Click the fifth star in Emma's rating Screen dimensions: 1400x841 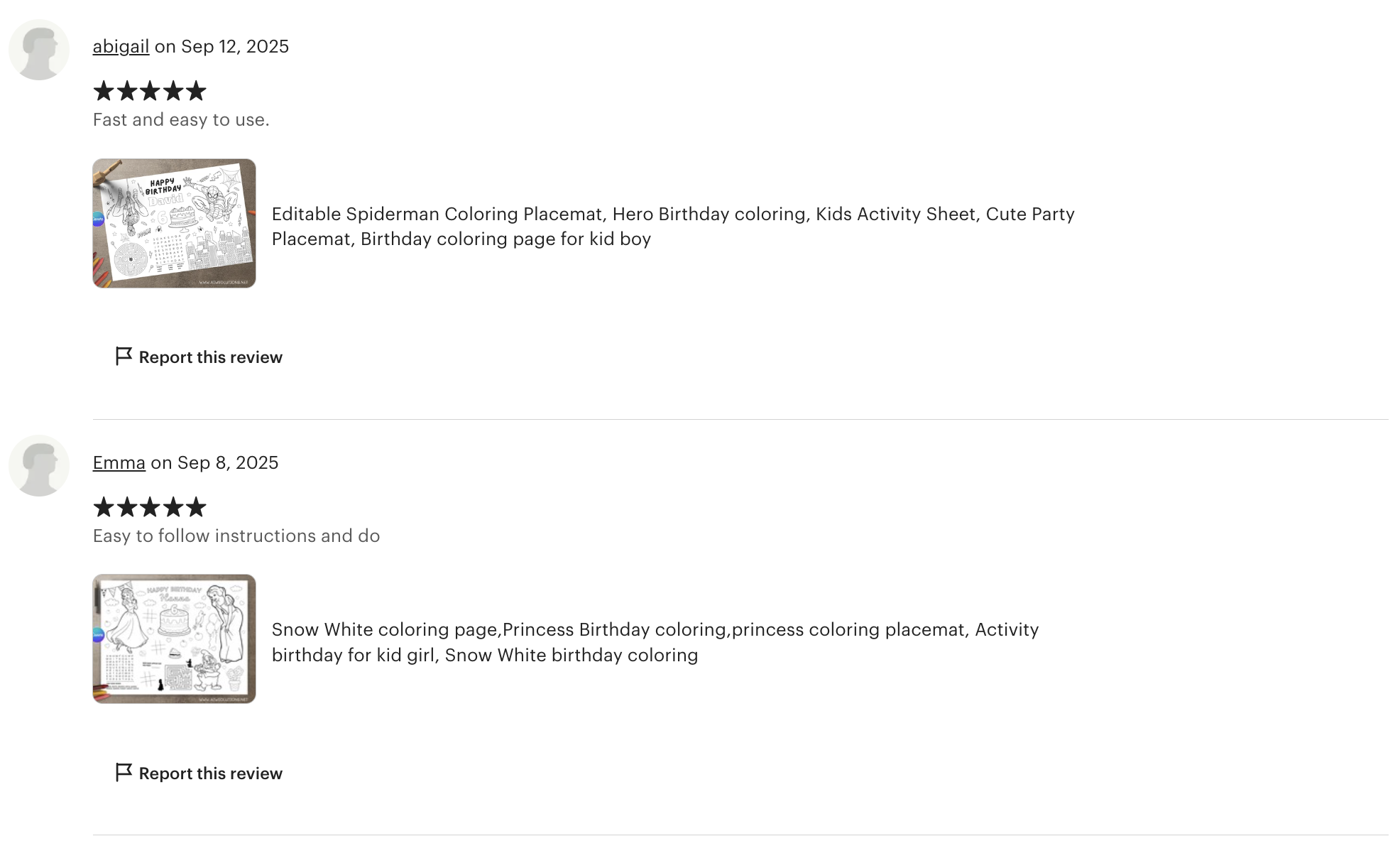tap(196, 507)
